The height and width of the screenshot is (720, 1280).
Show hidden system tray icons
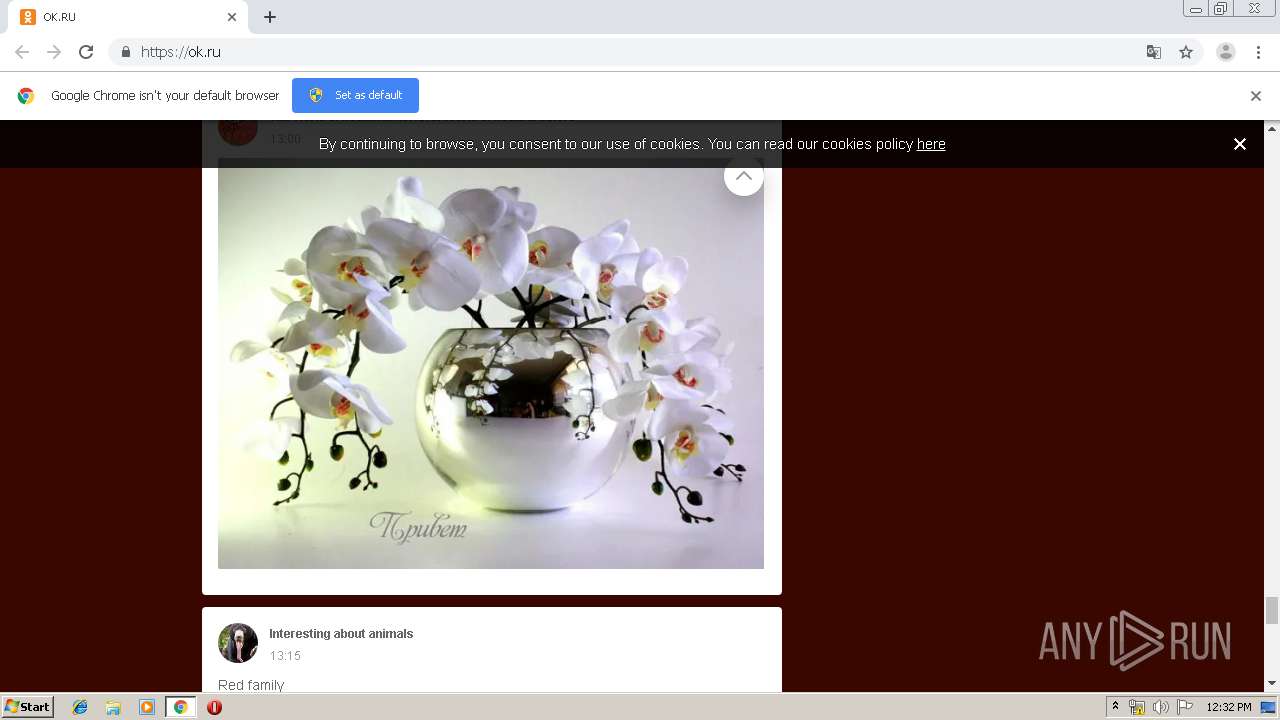tap(1115, 707)
